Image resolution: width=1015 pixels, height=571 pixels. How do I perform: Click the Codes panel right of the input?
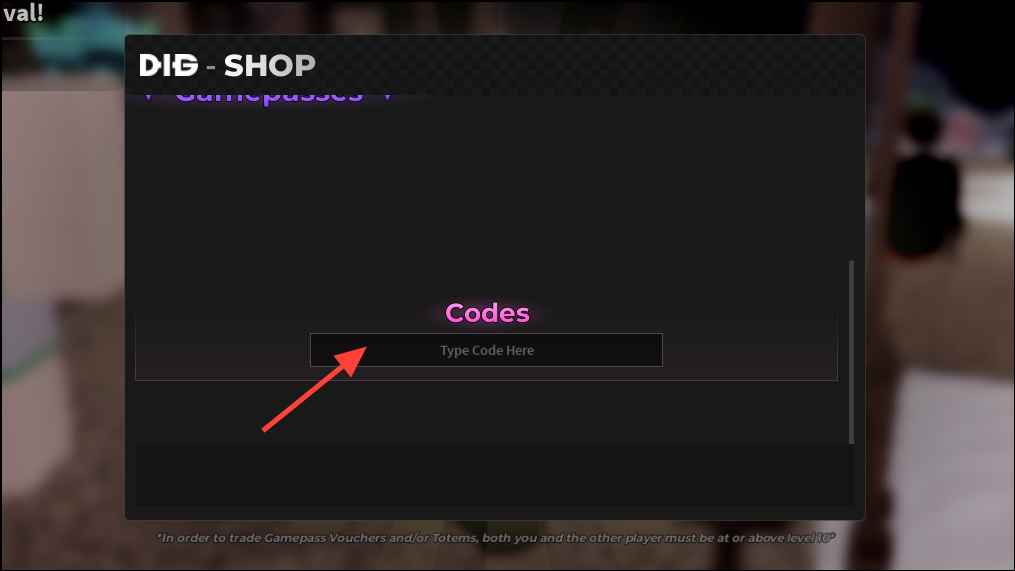(750, 350)
